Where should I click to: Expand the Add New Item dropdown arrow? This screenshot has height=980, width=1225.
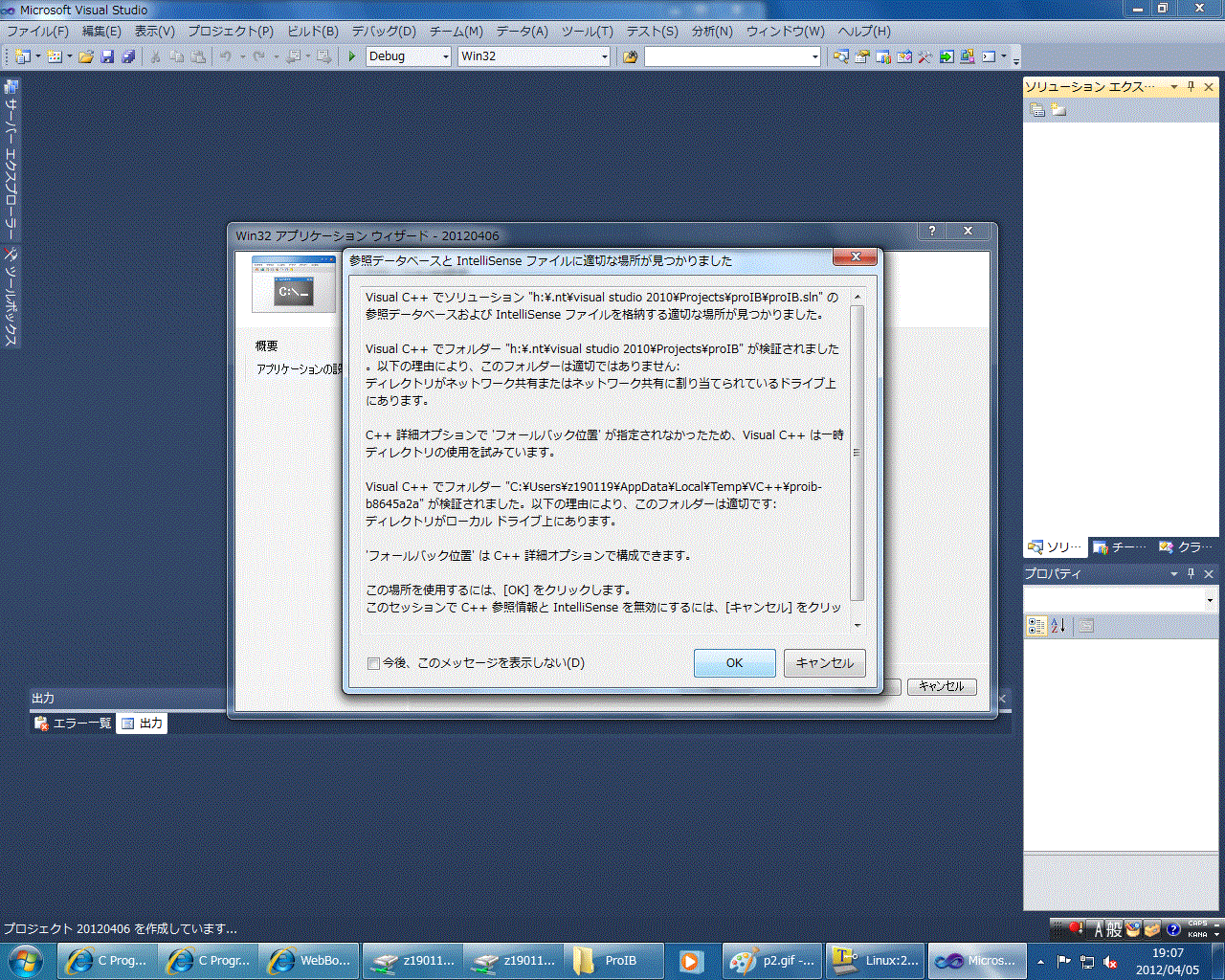tap(70, 56)
